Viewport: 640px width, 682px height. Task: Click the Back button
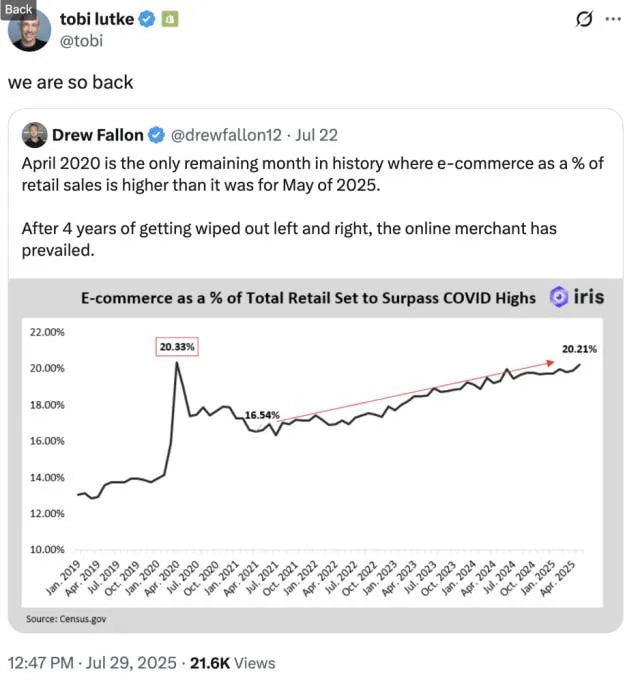pos(18,10)
